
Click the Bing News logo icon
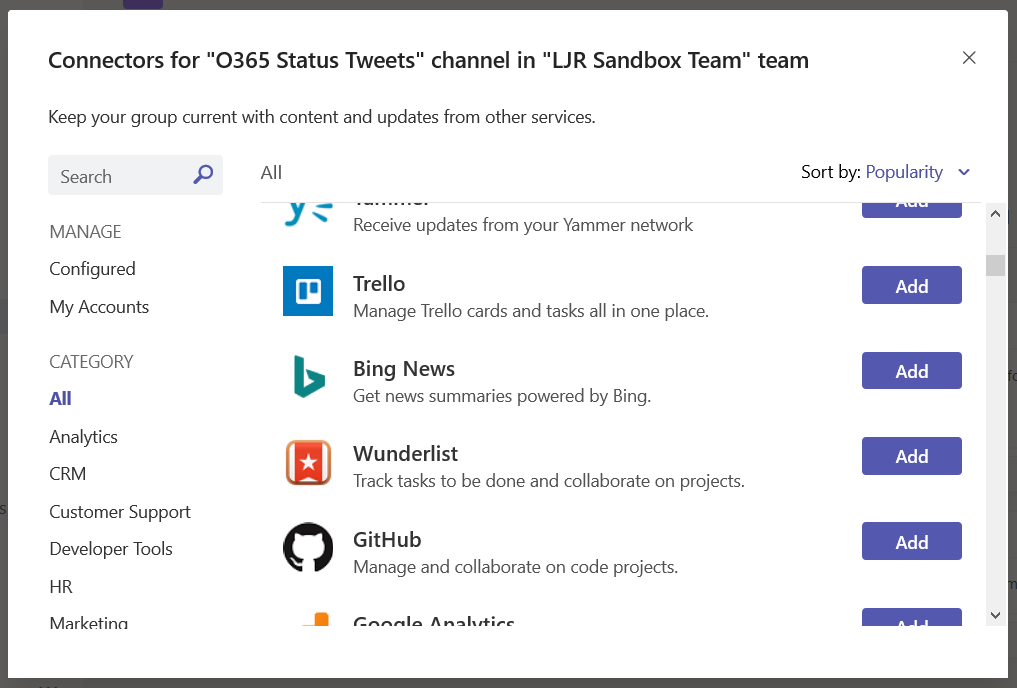tap(309, 377)
